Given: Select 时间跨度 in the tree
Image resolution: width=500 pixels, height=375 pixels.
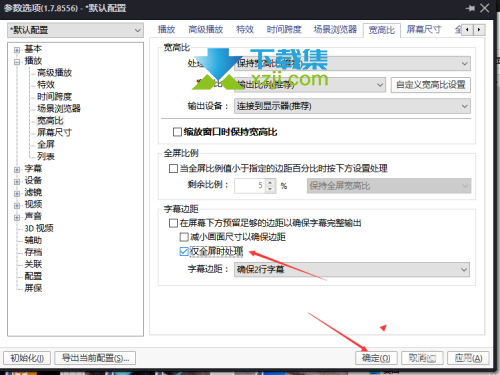Looking at the screenshot, I should point(54,97).
